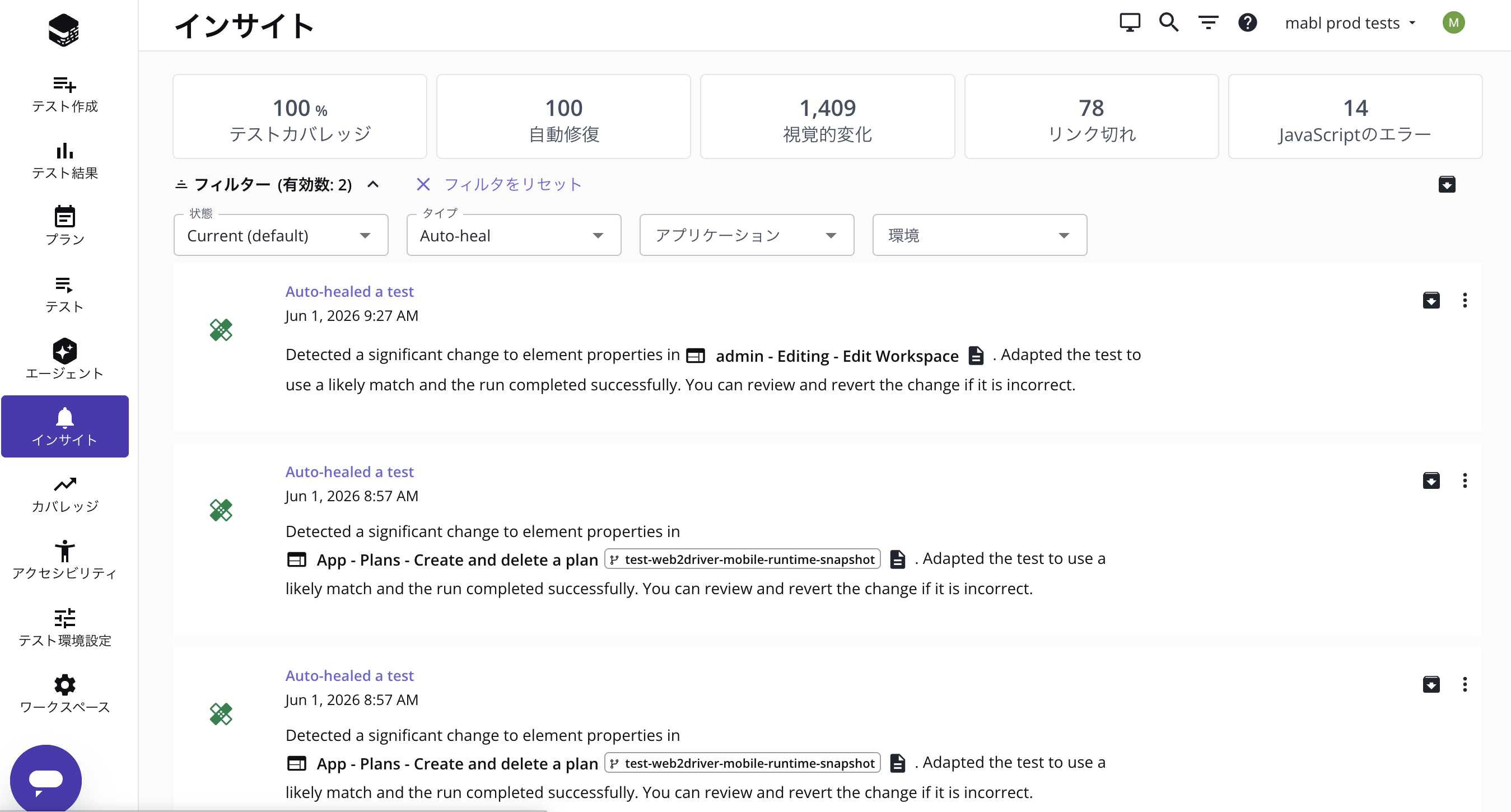This screenshot has width=1511, height=812.
Task: Click the green M user avatar
Action: pyautogui.click(x=1453, y=23)
